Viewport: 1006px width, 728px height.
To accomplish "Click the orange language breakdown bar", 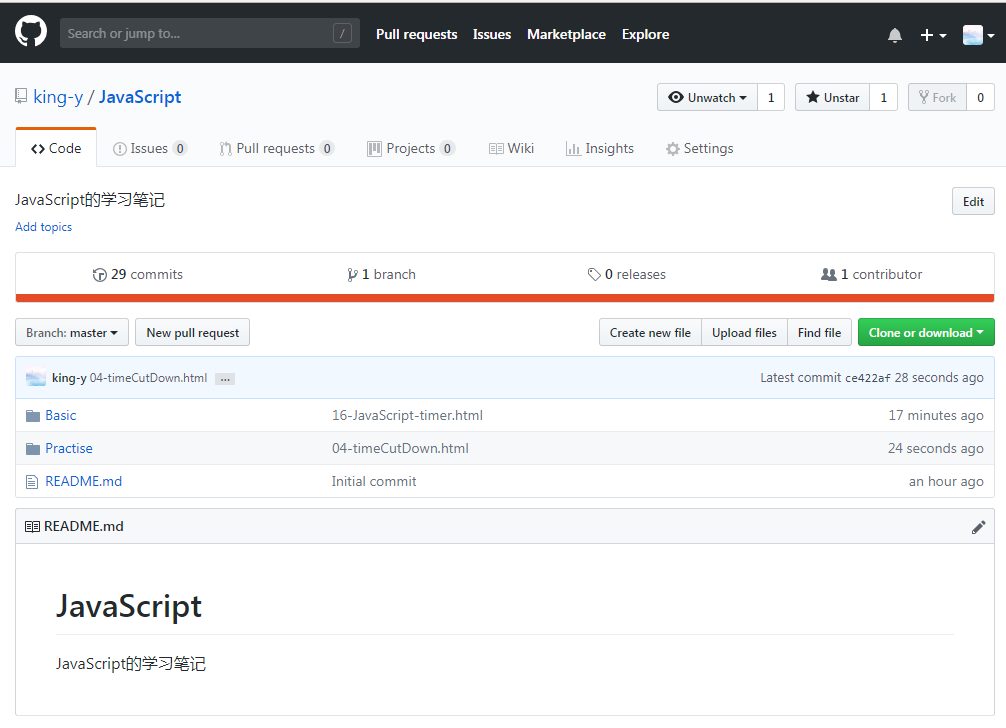I will coord(505,298).
